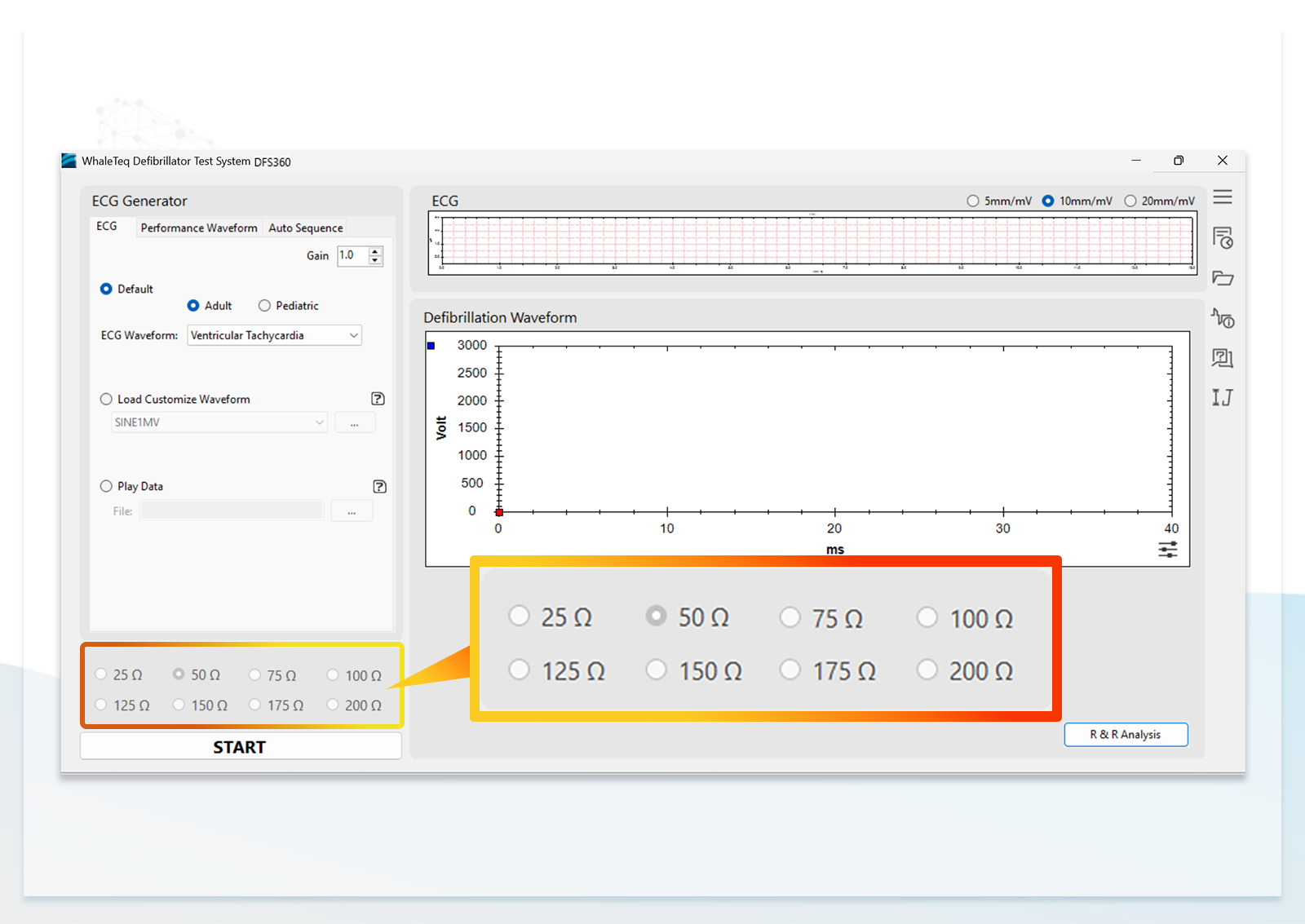1305x924 pixels.
Task: Click the IJ energy measurement icon
Action: pyautogui.click(x=1222, y=397)
